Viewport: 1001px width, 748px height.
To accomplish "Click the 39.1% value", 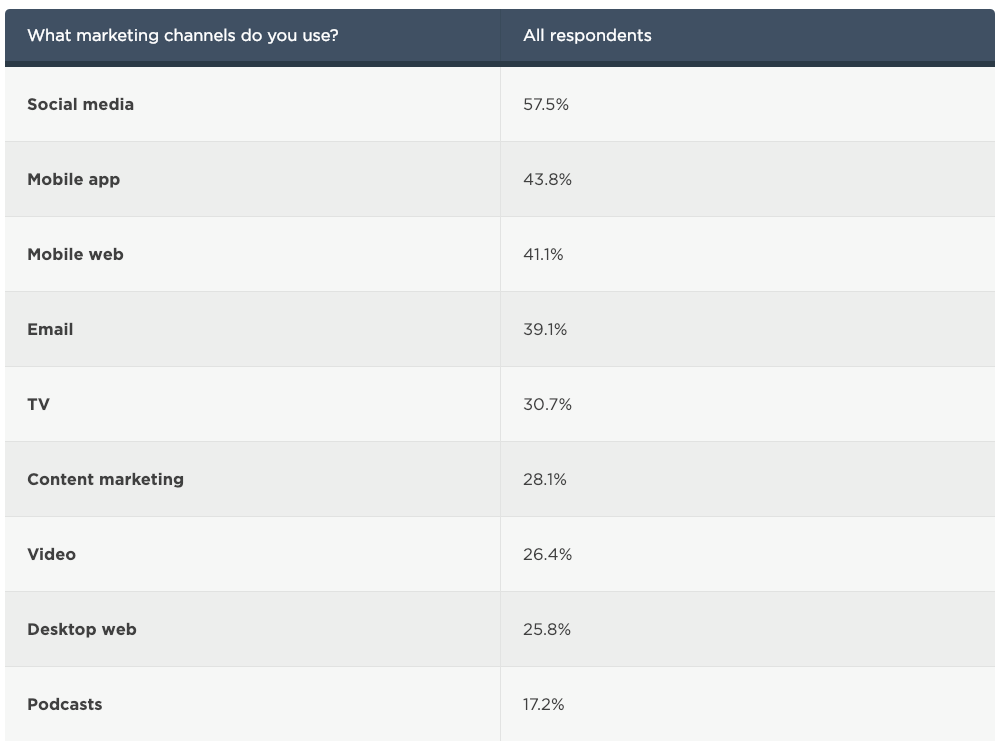I will point(545,329).
